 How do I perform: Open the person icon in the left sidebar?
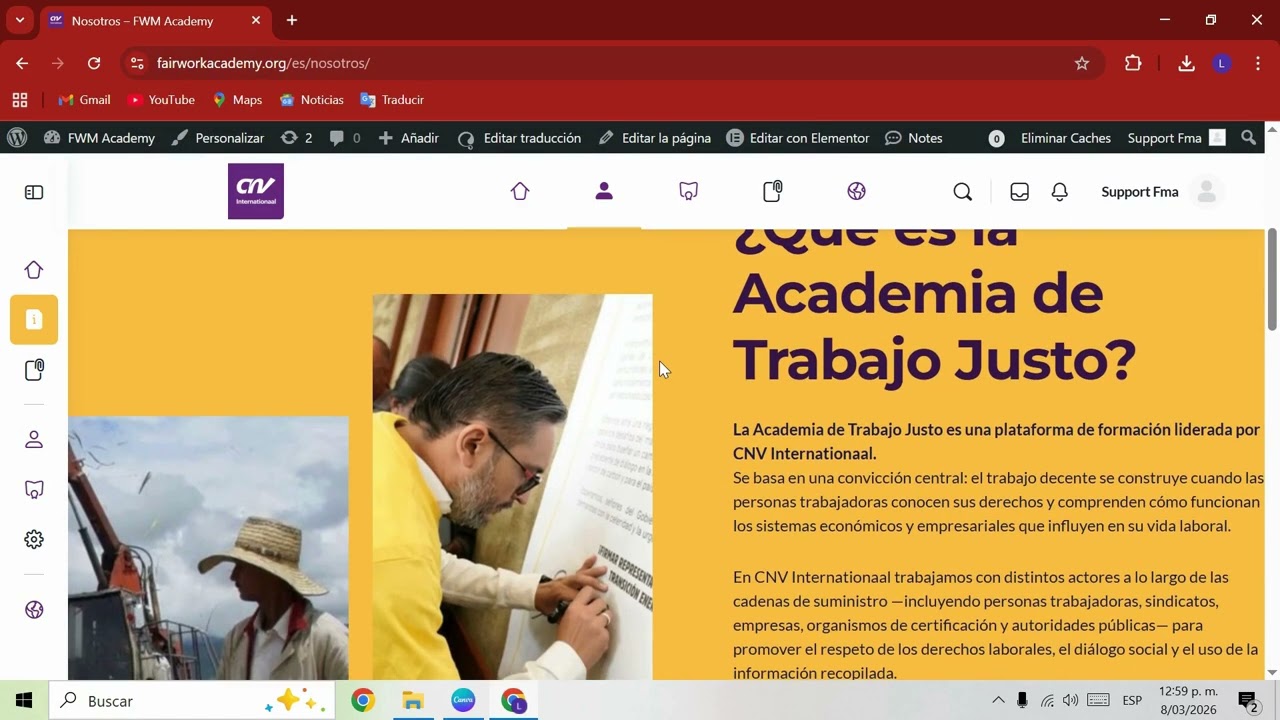point(34,439)
